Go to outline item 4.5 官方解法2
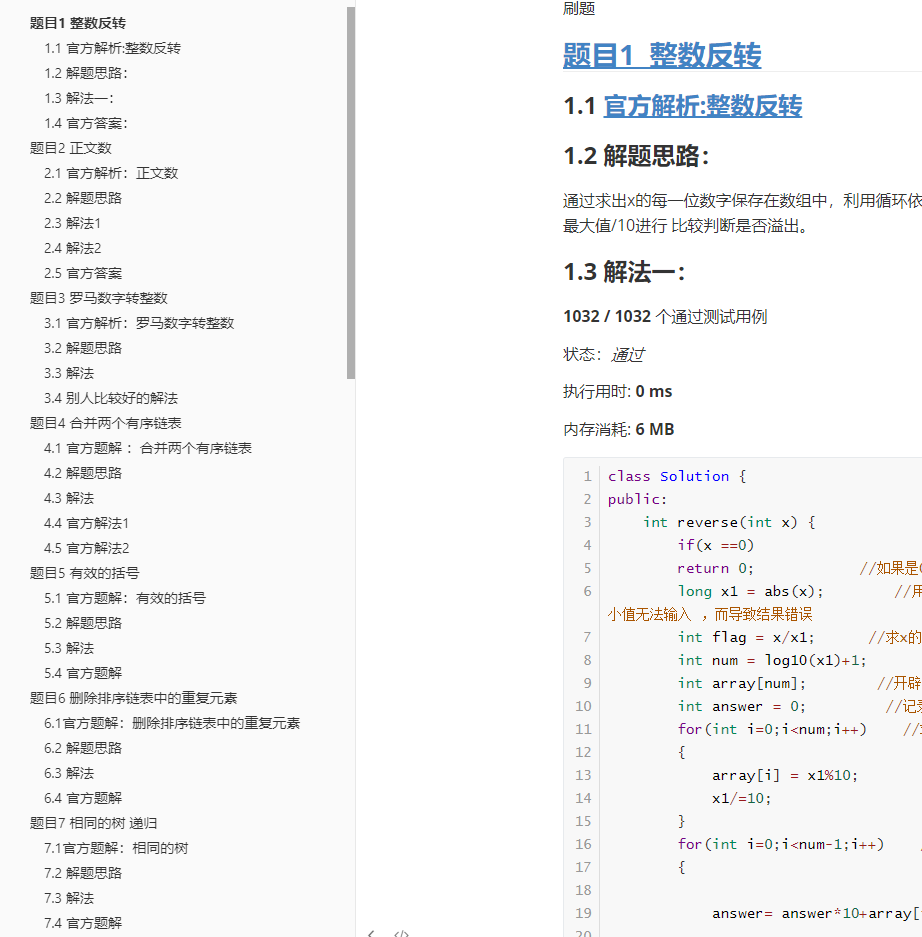The height and width of the screenshot is (937, 922). (87, 549)
